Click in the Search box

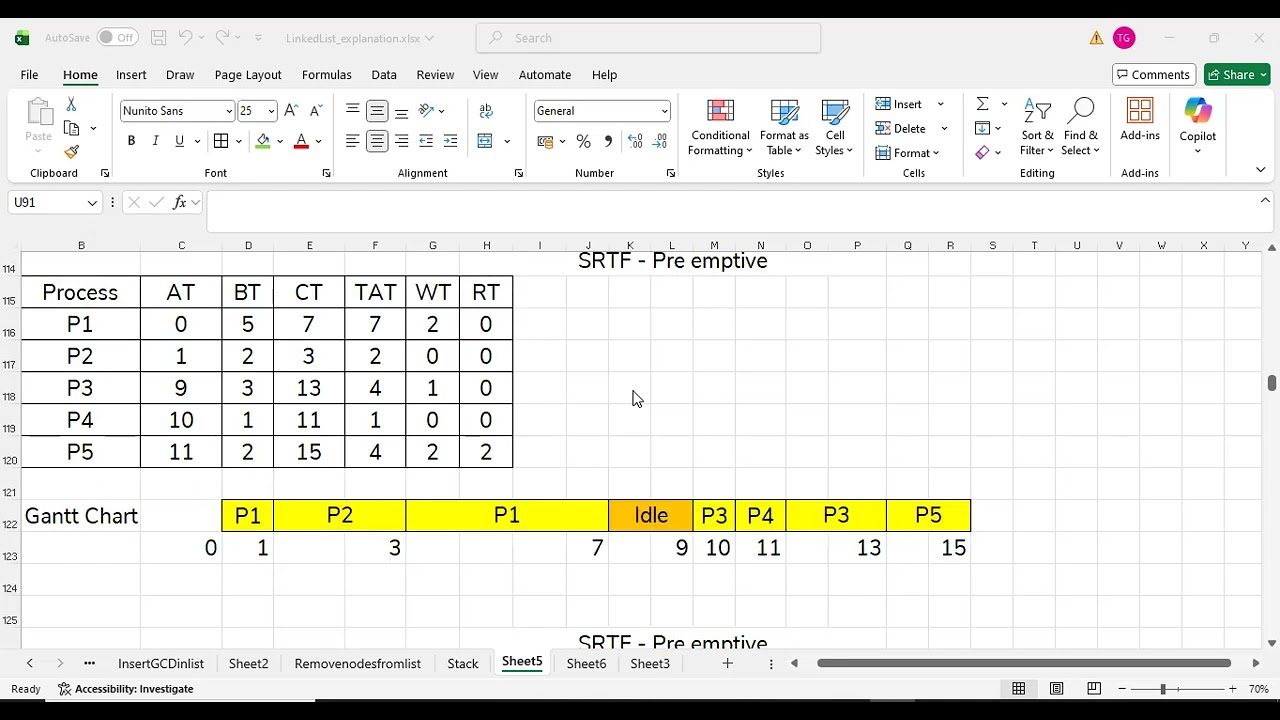click(x=649, y=38)
